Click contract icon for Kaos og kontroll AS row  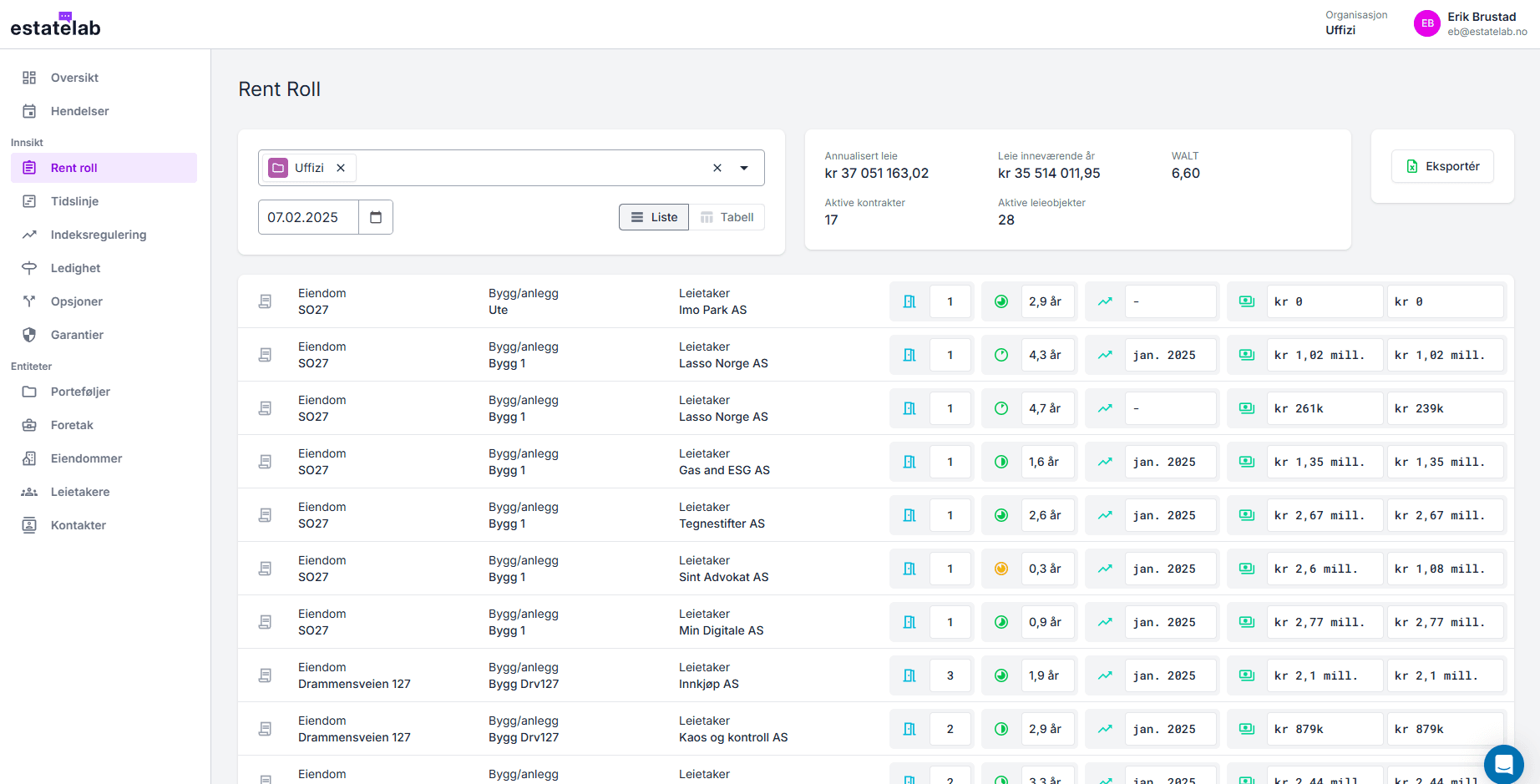(x=265, y=729)
